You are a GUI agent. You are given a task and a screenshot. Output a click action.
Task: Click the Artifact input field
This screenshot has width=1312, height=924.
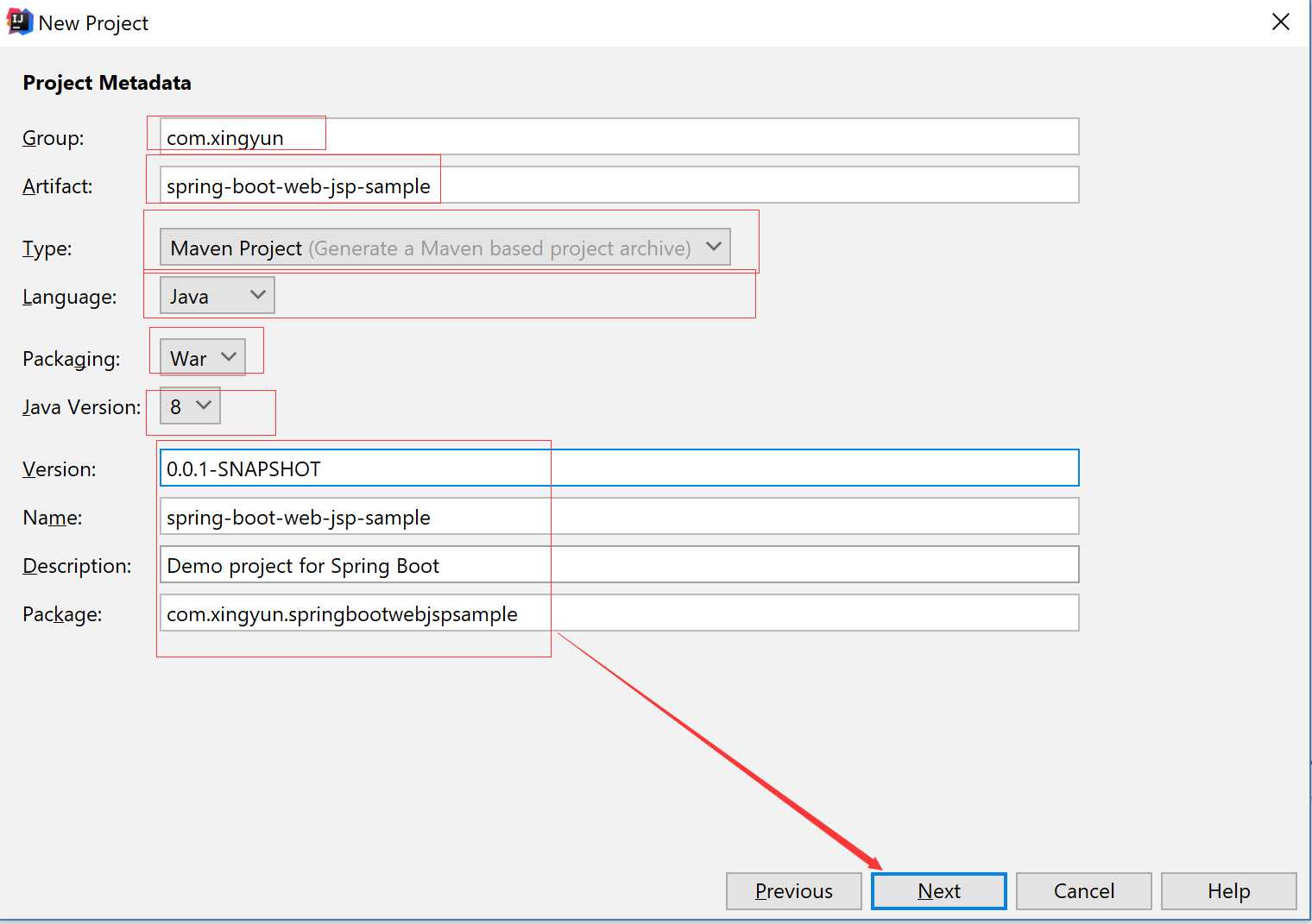click(x=619, y=185)
